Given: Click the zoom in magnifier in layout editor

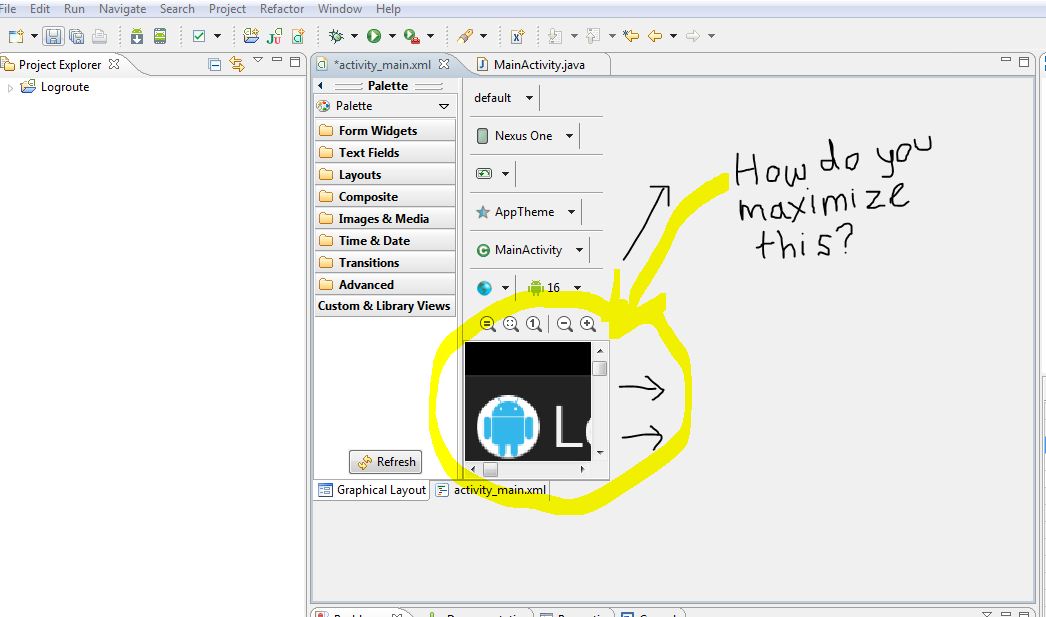Looking at the screenshot, I should (588, 324).
